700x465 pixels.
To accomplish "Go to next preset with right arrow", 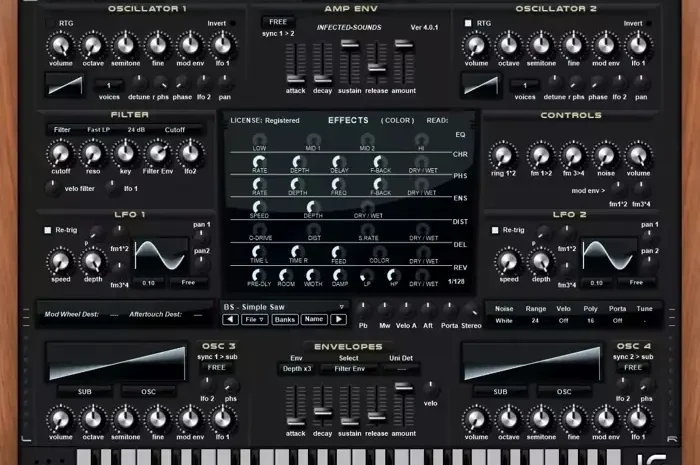I will [338, 320].
